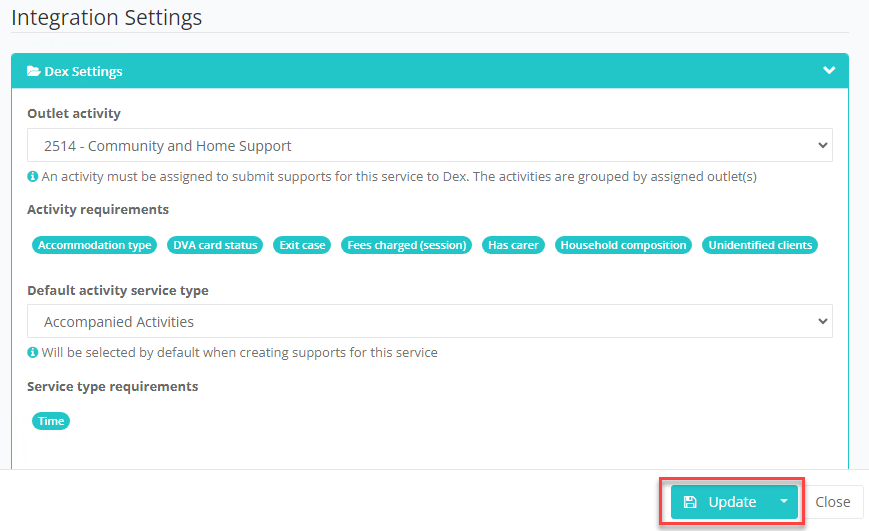Click the save disk icon on Update
The height and width of the screenshot is (531, 869).
(x=690, y=502)
